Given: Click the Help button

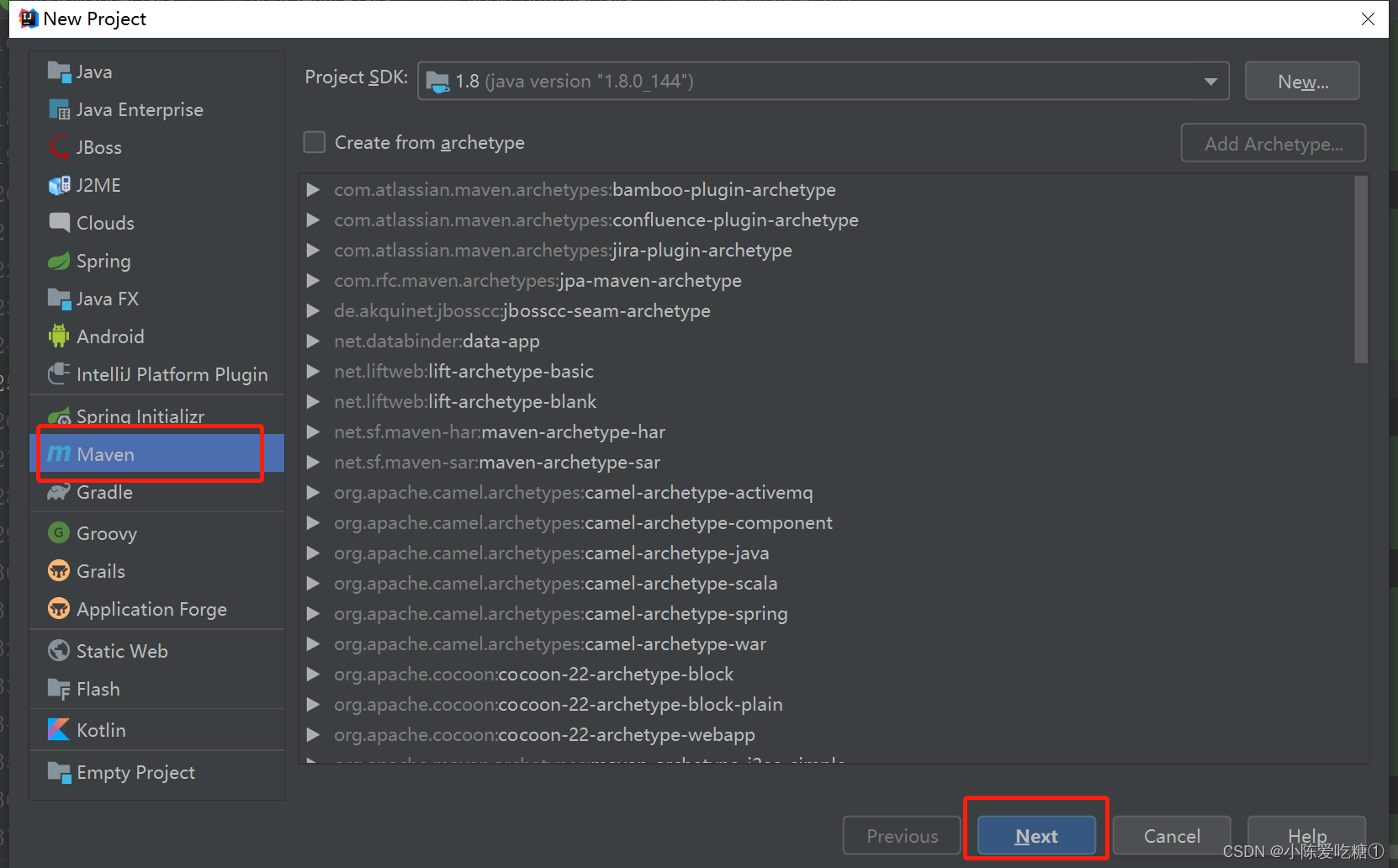Looking at the screenshot, I should click(x=1306, y=836).
